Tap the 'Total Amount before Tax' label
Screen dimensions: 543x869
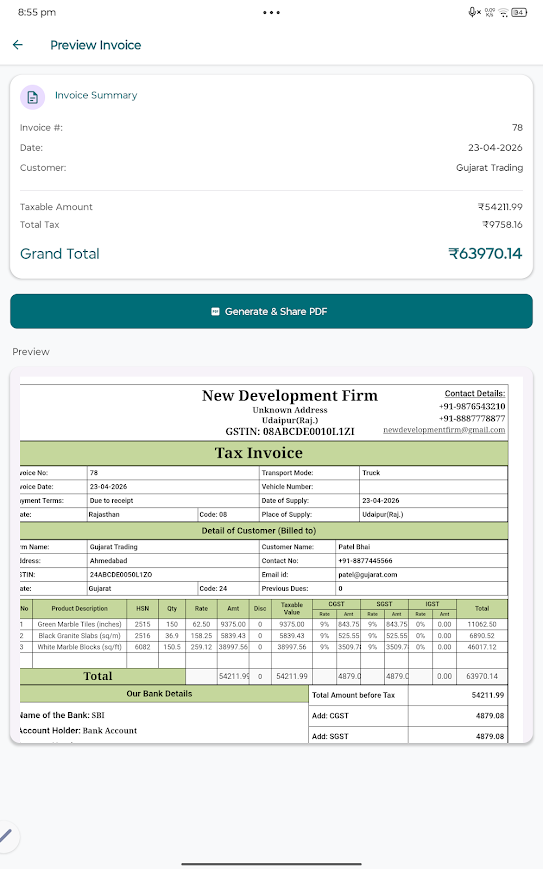[x=354, y=695]
